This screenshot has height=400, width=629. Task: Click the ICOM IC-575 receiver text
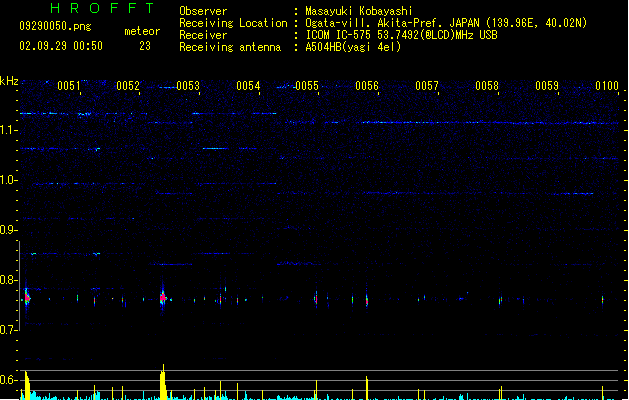(401, 35)
